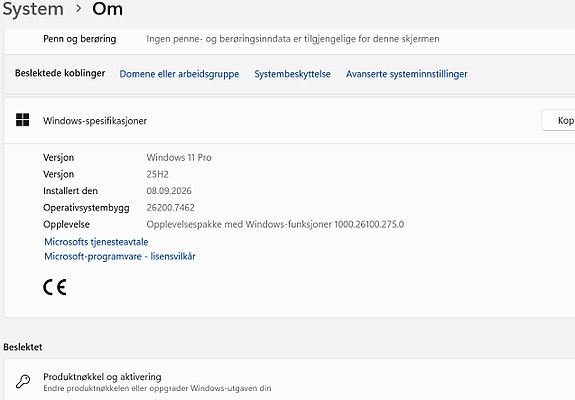Open Microsofts tjenesteavtale link
Screen dimensions: 575x400
click(x=96, y=242)
